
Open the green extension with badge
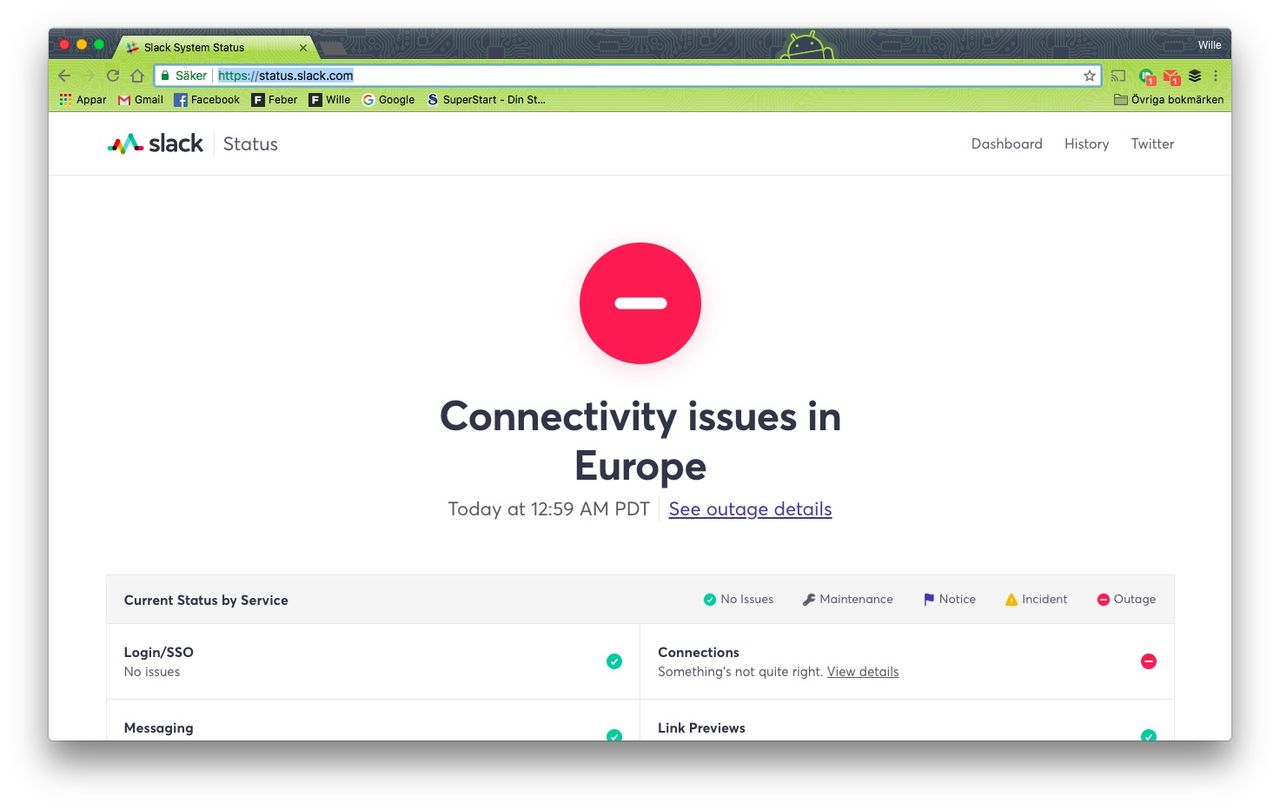point(1147,76)
